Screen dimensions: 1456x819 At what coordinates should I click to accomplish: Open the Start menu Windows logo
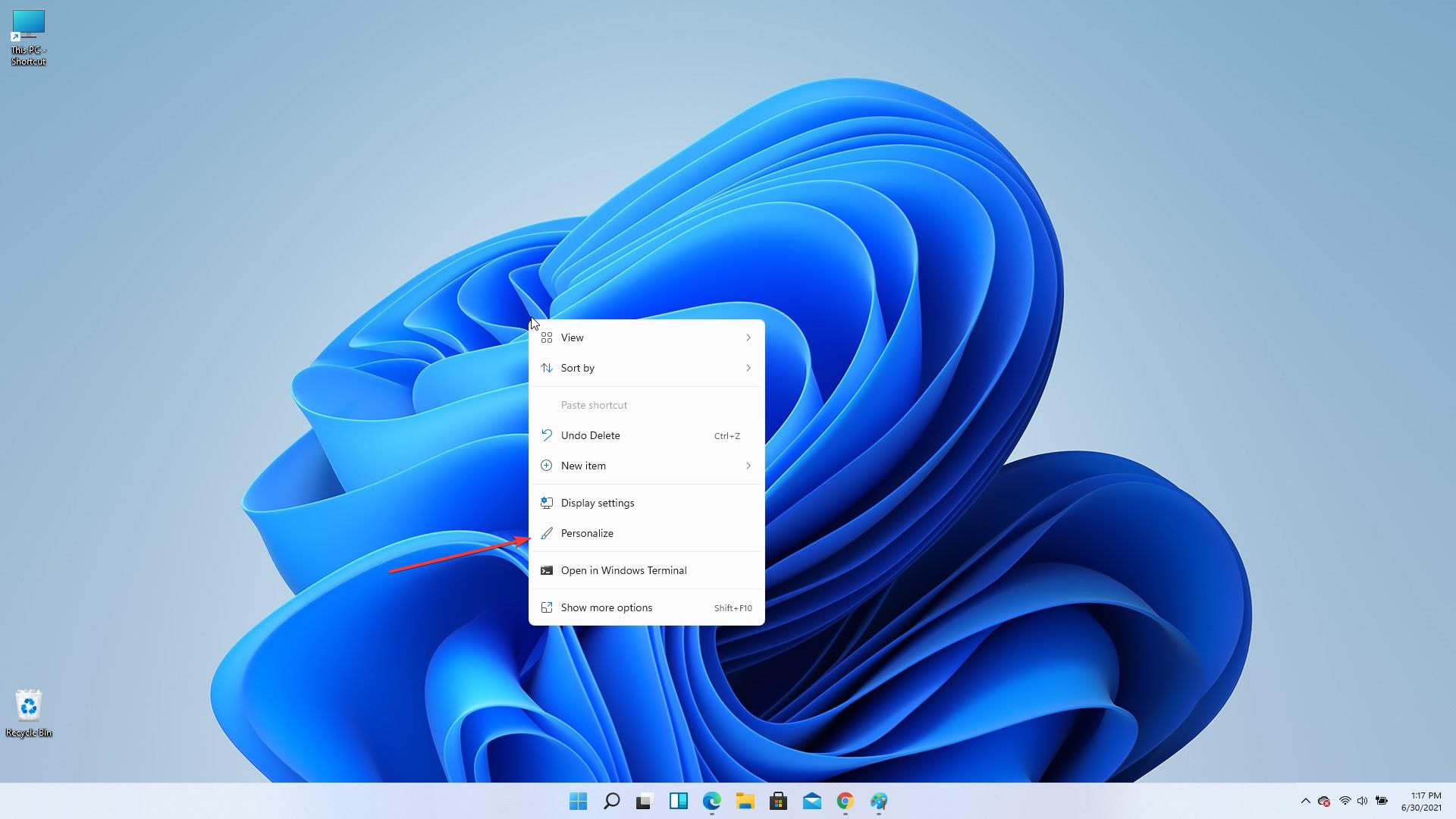(578, 801)
